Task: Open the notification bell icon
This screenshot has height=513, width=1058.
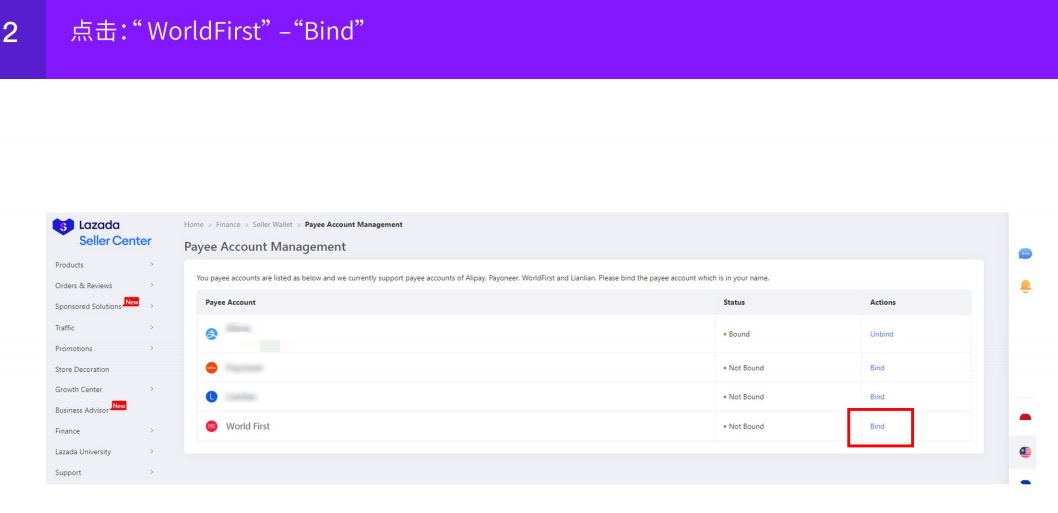Action: point(1025,286)
